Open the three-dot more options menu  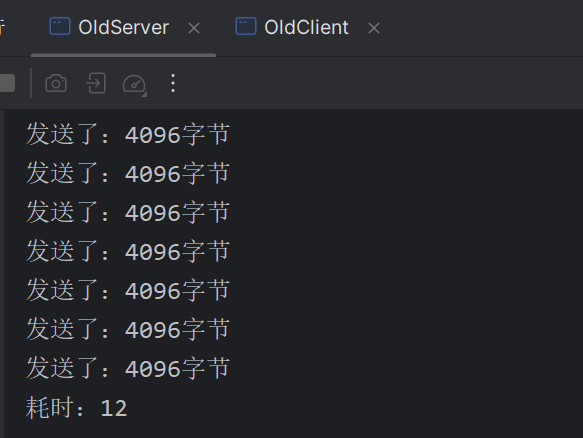173,83
